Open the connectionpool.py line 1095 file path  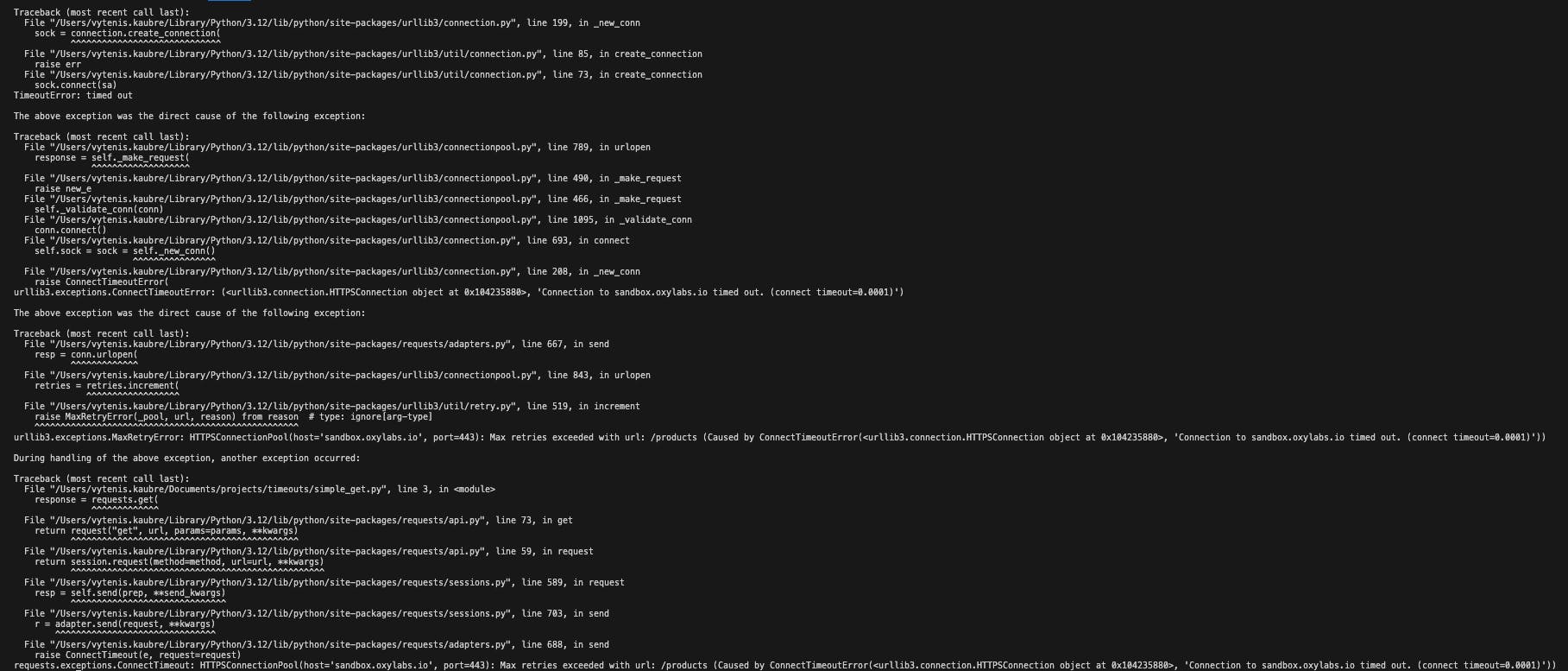click(x=294, y=220)
